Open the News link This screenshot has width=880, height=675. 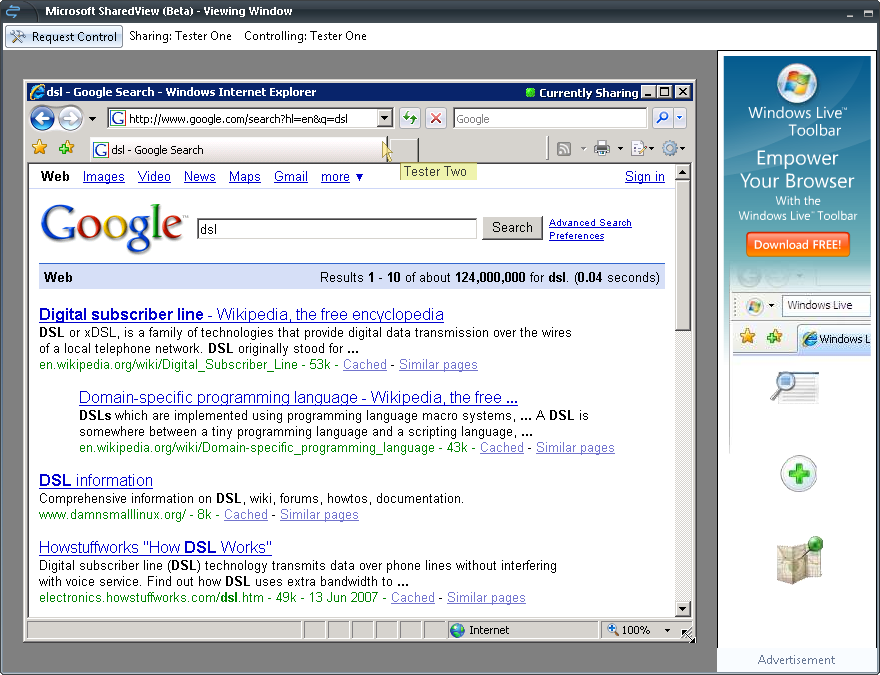pyautogui.click(x=199, y=177)
